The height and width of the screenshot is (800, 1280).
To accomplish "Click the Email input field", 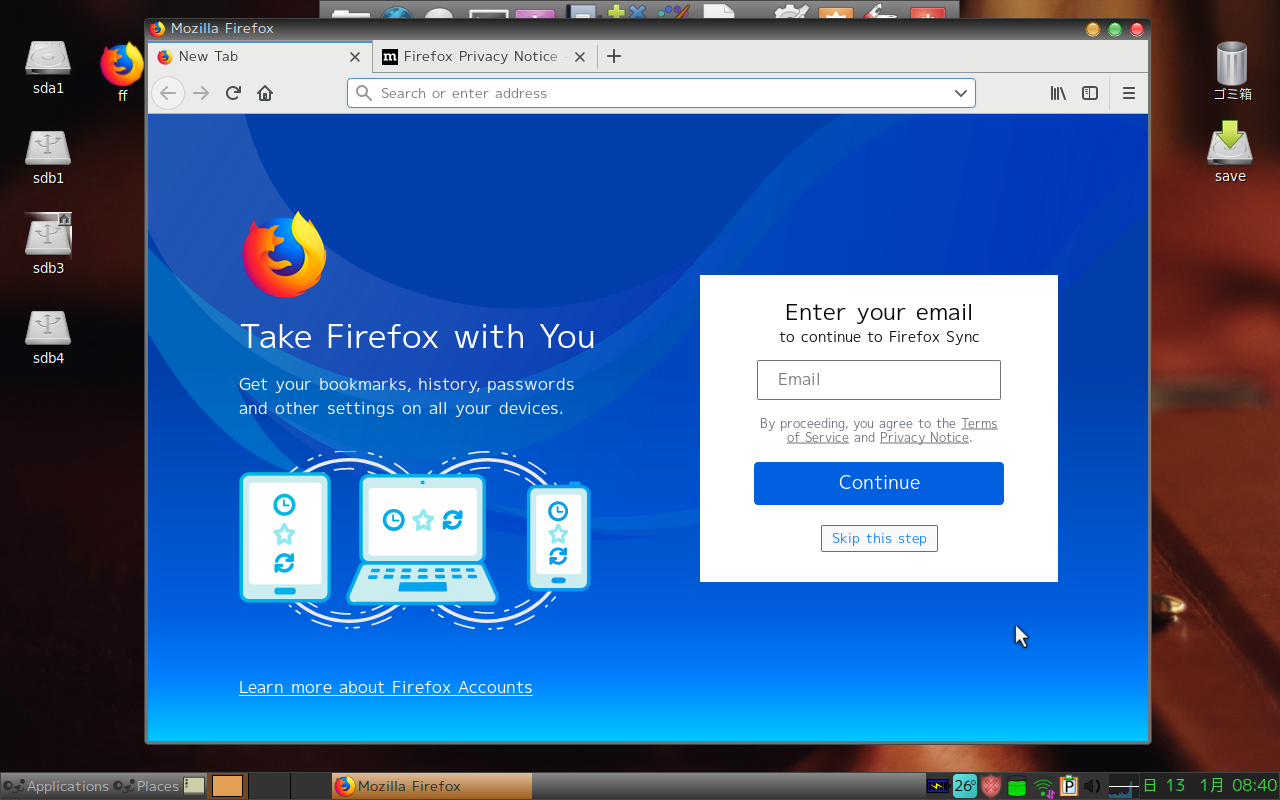I will [879, 380].
